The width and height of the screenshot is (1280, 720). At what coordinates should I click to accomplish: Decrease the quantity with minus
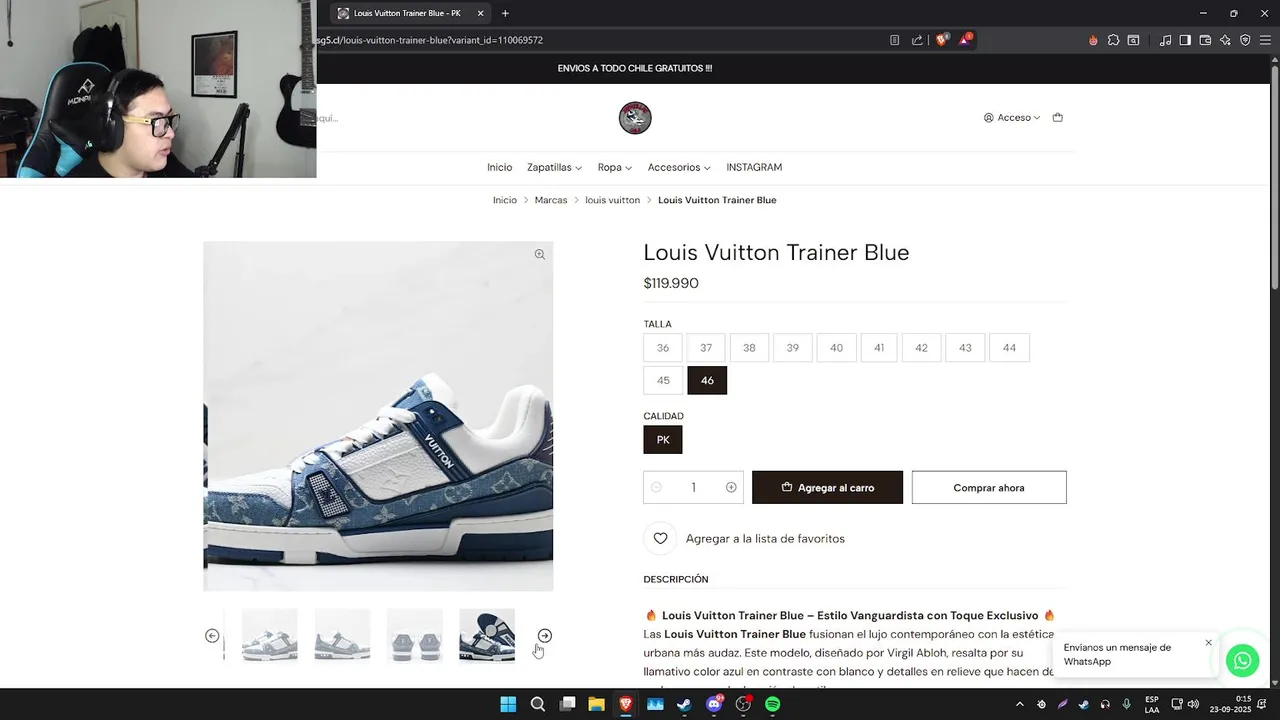tap(656, 487)
